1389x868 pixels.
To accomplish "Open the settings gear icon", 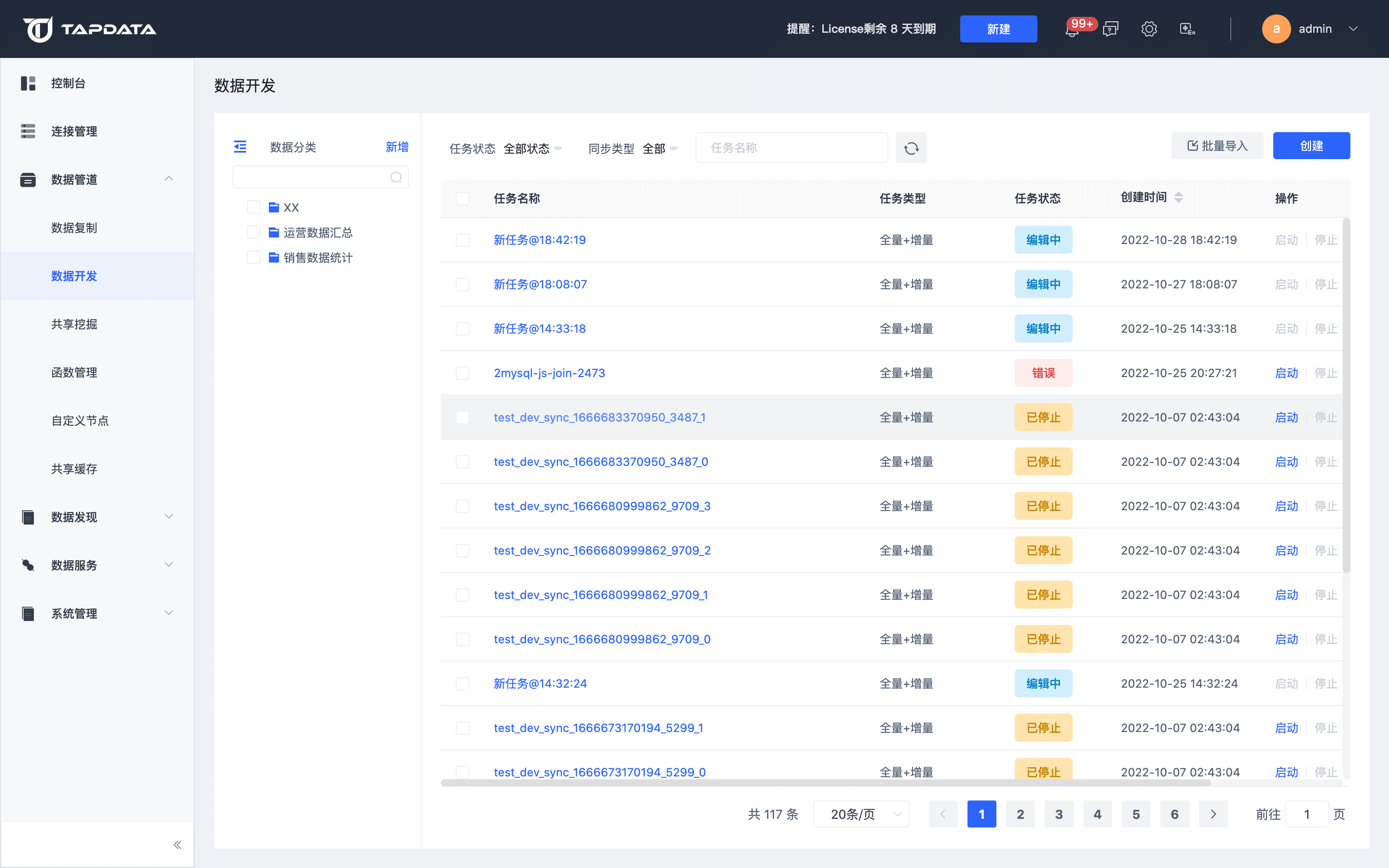I will point(1149,29).
